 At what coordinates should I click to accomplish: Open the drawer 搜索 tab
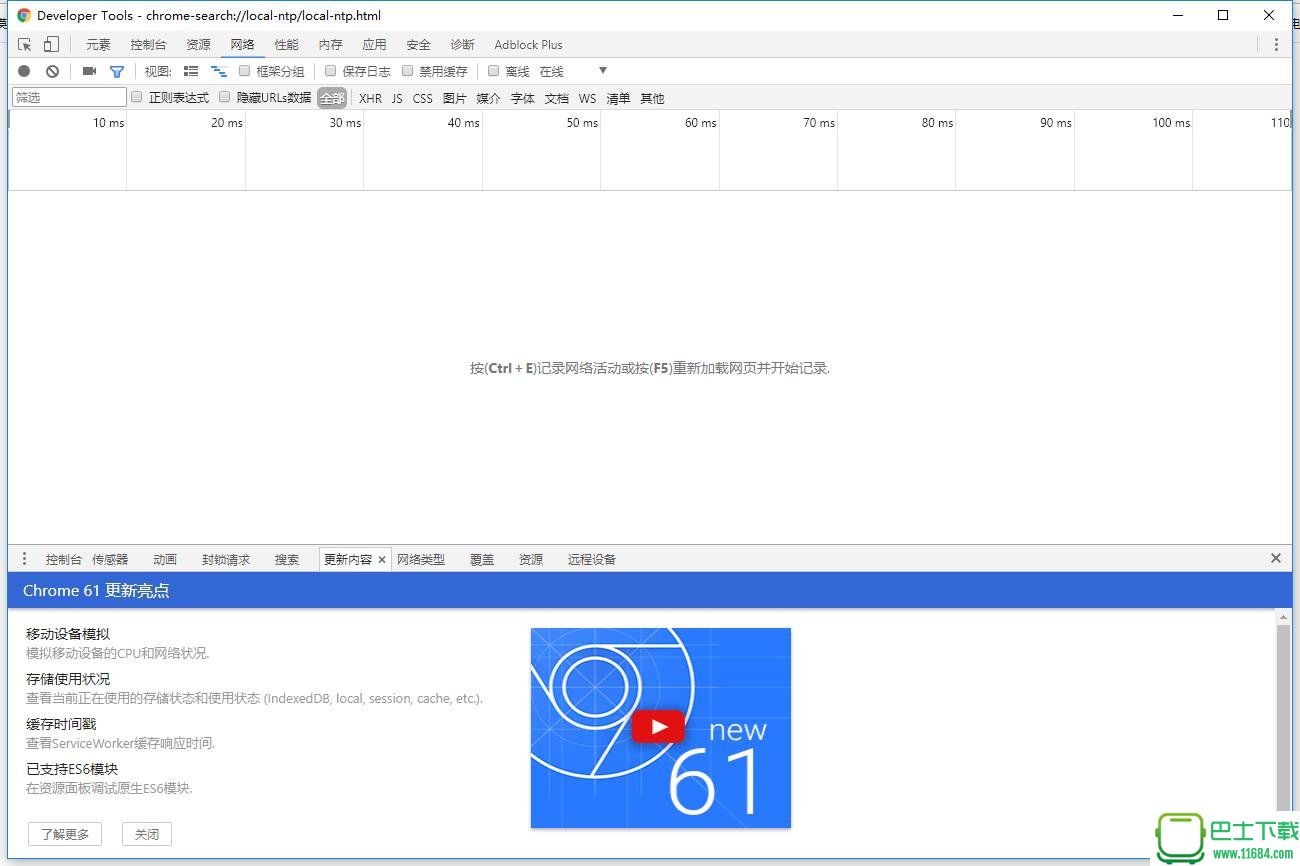coord(287,560)
